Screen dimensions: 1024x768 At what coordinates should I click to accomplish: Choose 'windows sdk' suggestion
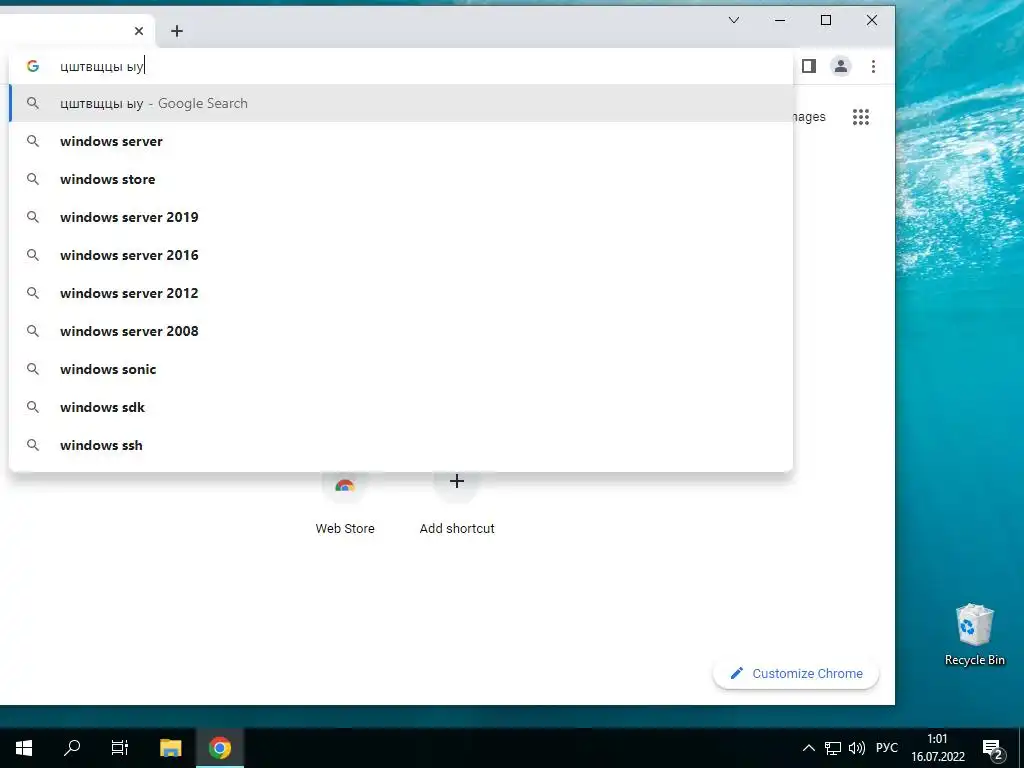[401, 407]
